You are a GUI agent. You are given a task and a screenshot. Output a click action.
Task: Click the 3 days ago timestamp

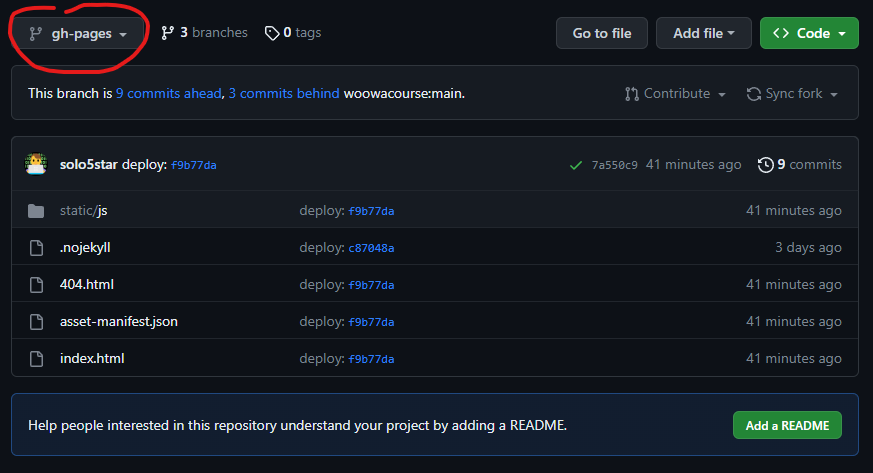(x=808, y=248)
